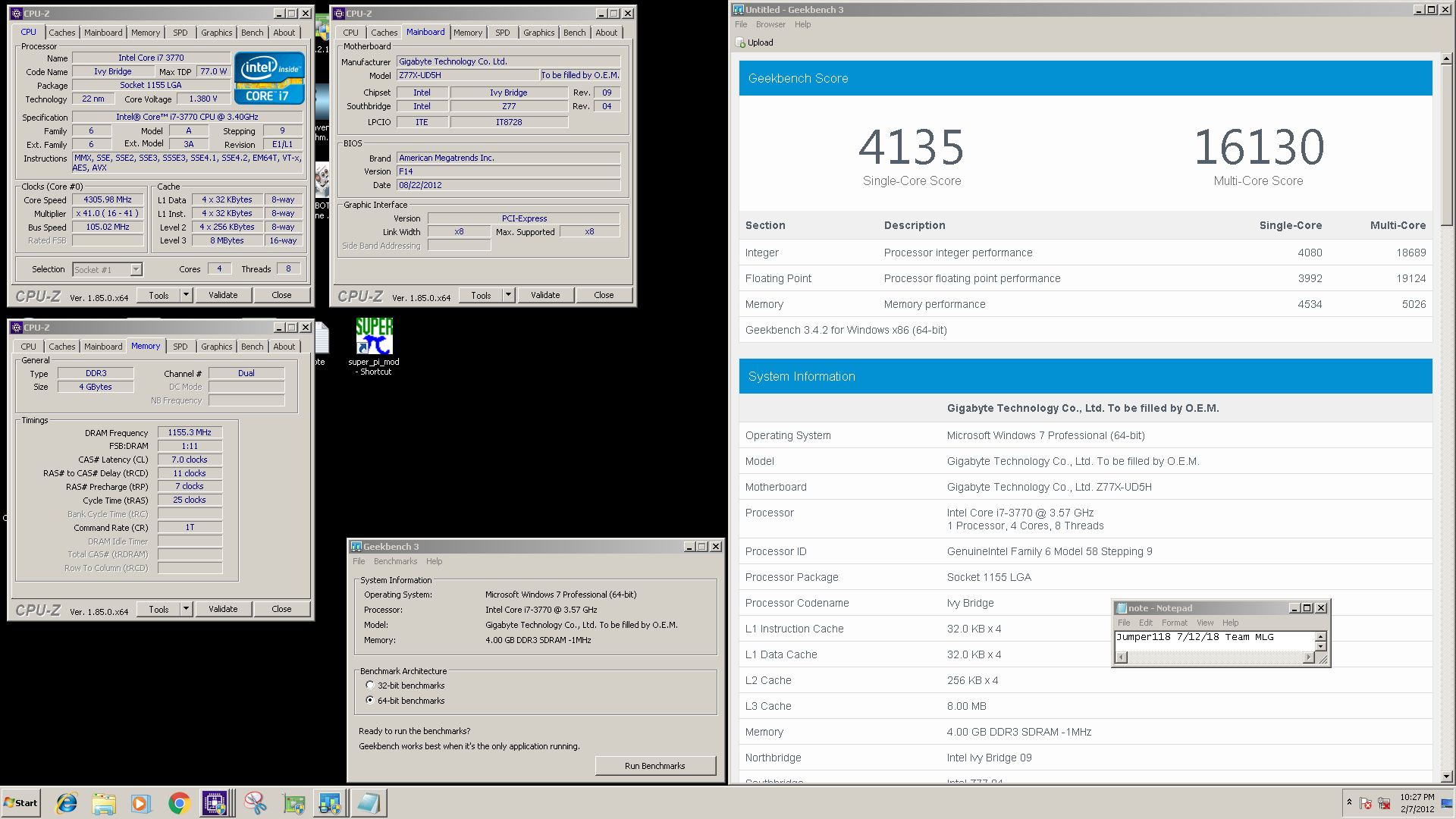This screenshot has height=819, width=1456.
Task: Click the network disconnected tray icon
Action: point(1384,803)
